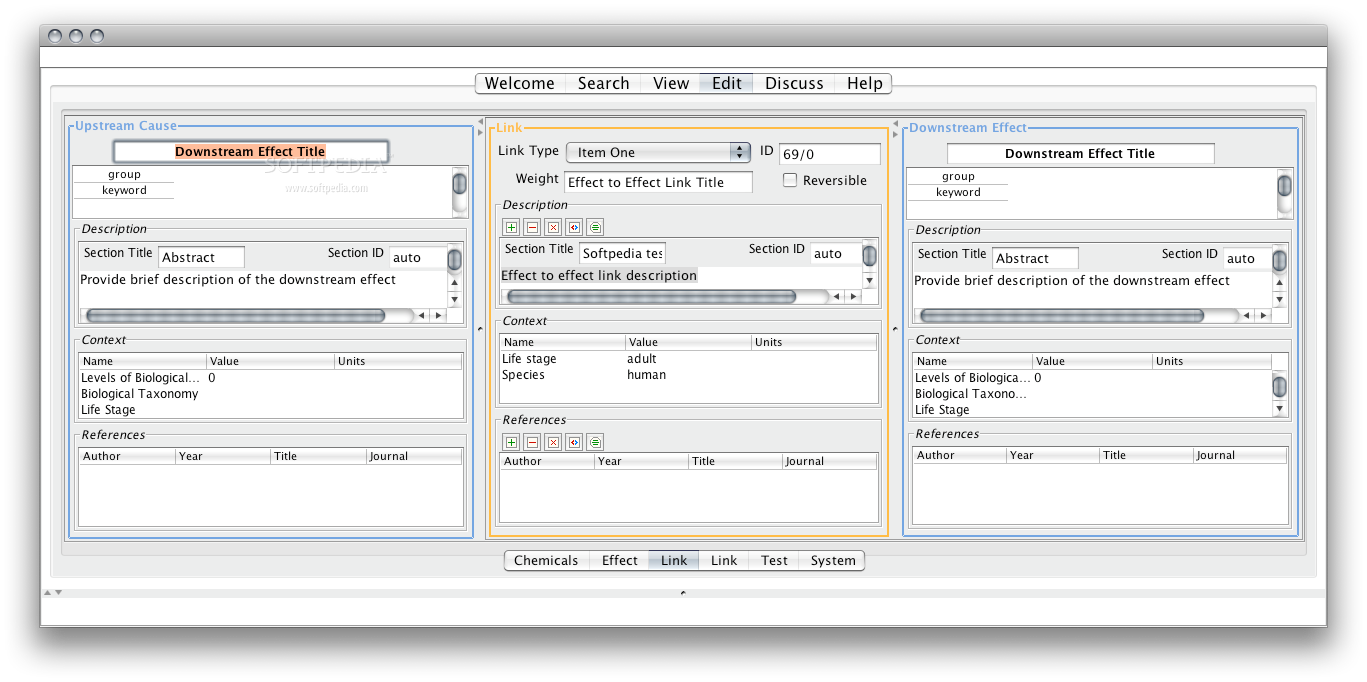Viewport: 1367px width, 682px height.
Task: Click minus icon in Link References toolbar
Action: click(532, 442)
